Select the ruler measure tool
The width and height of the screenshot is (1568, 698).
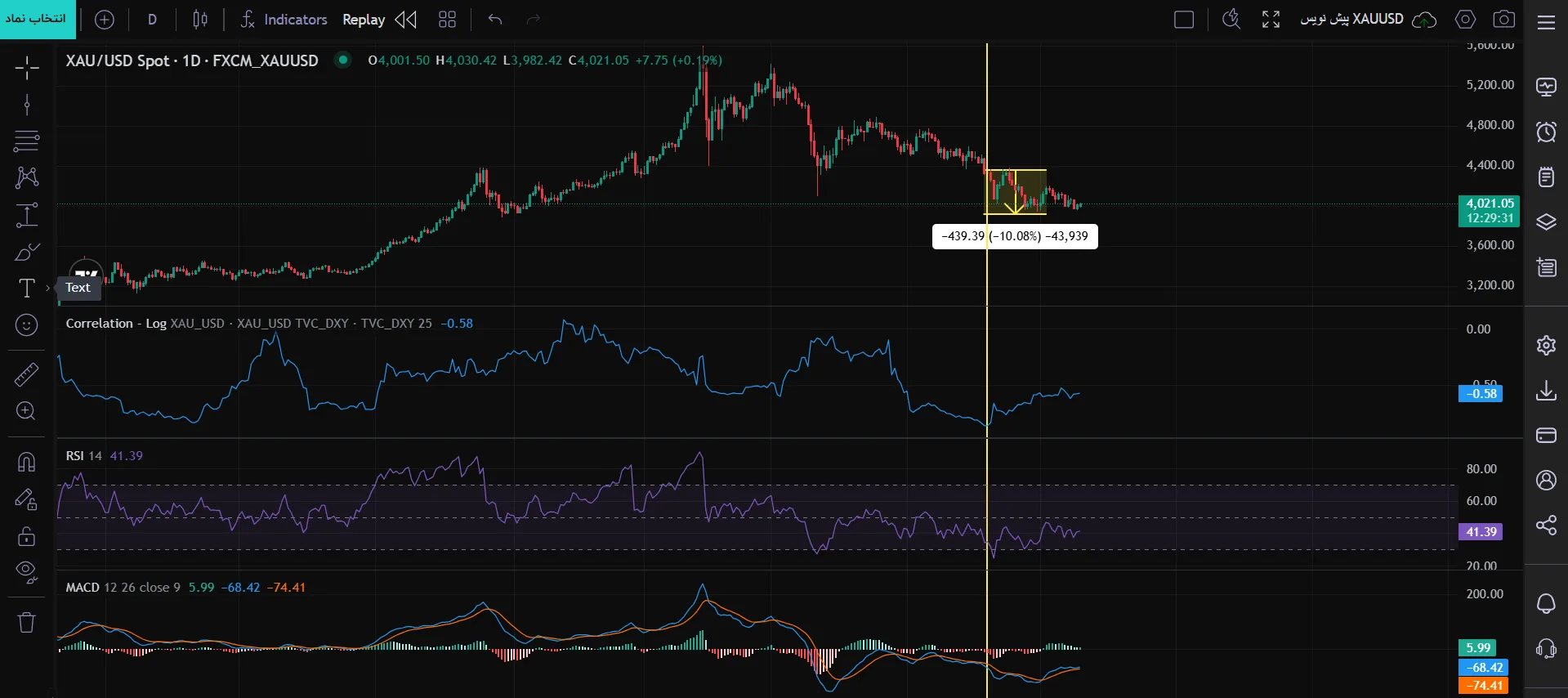[x=27, y=374]
